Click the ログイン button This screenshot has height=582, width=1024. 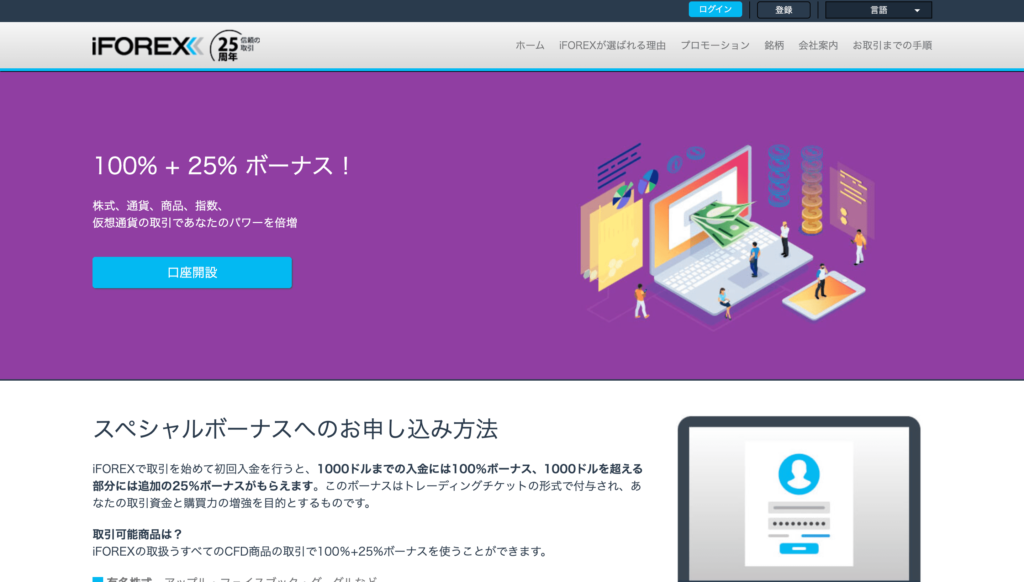(715, 9)
